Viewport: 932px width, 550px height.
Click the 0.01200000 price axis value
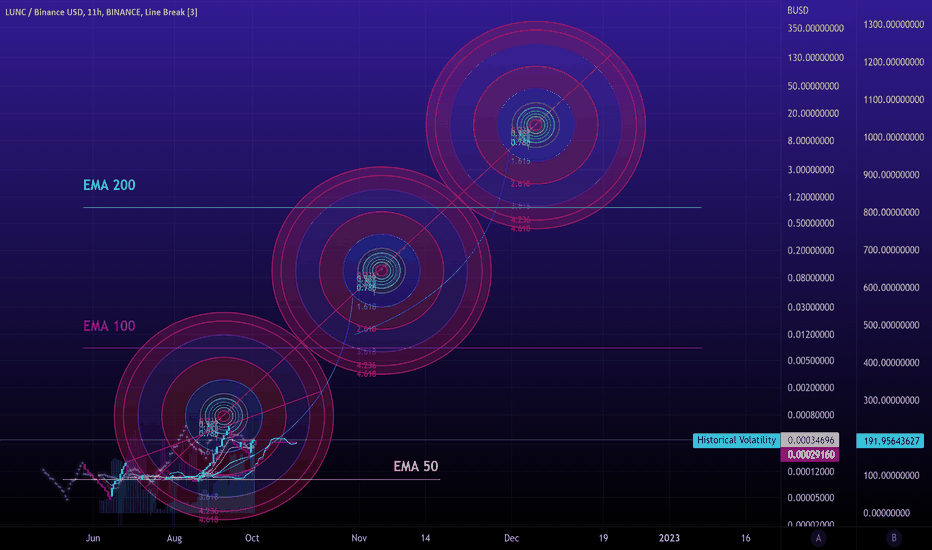(811, 335)
